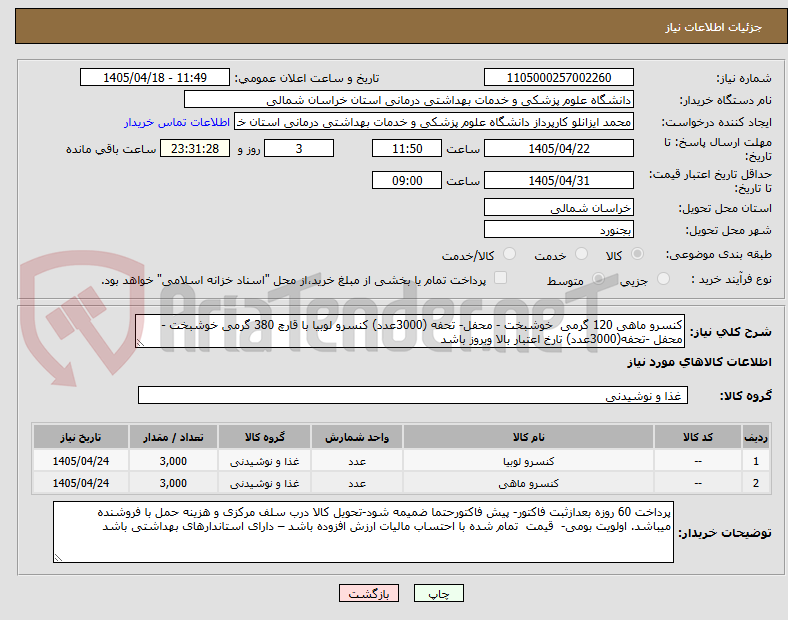Click row number 1 cell
This screenshot has width=788, height=620.
(x=756, y=461)
